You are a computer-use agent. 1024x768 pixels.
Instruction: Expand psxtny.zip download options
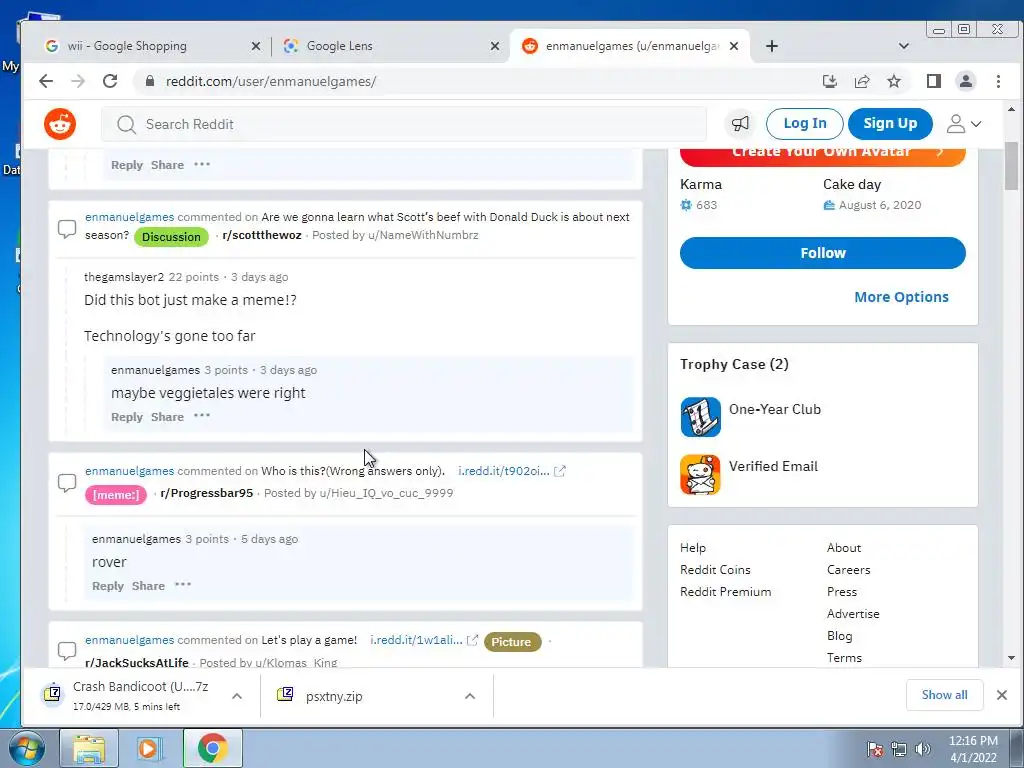click(x=470, y=696)
